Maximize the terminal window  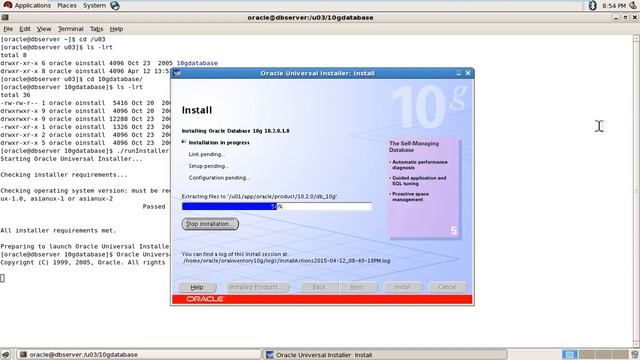pos(625,18)
